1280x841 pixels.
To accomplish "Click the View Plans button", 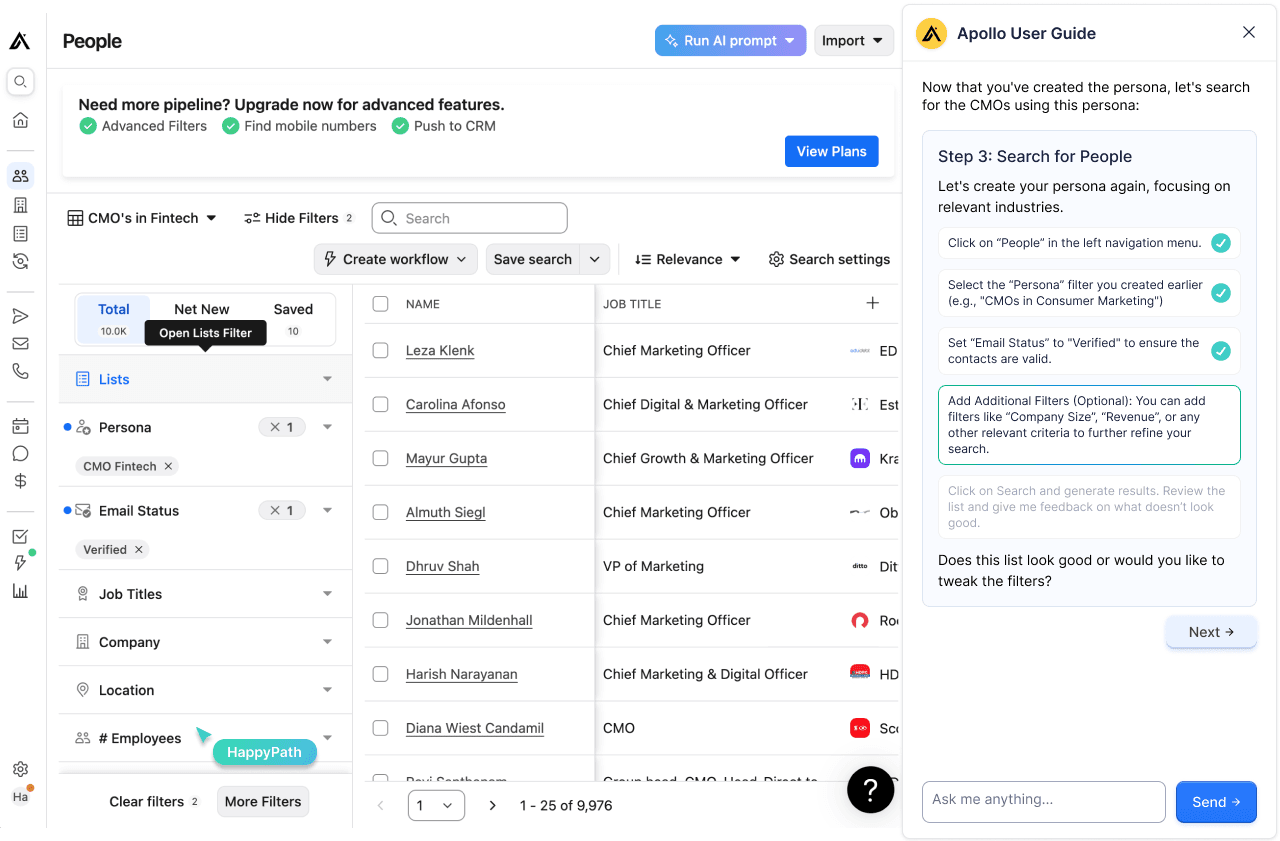I will tap(832, 151).
